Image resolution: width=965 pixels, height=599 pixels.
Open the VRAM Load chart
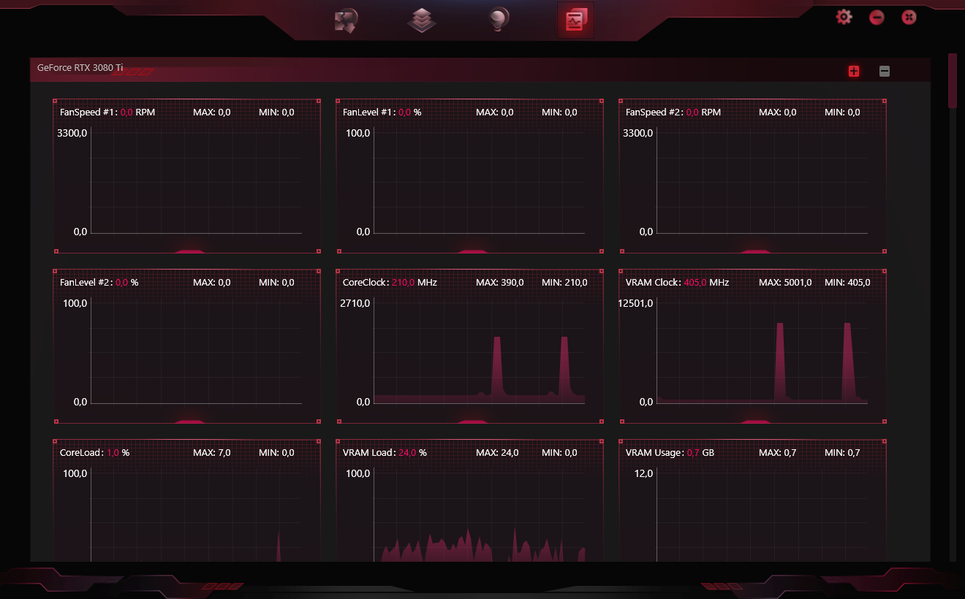coord(470,501)
